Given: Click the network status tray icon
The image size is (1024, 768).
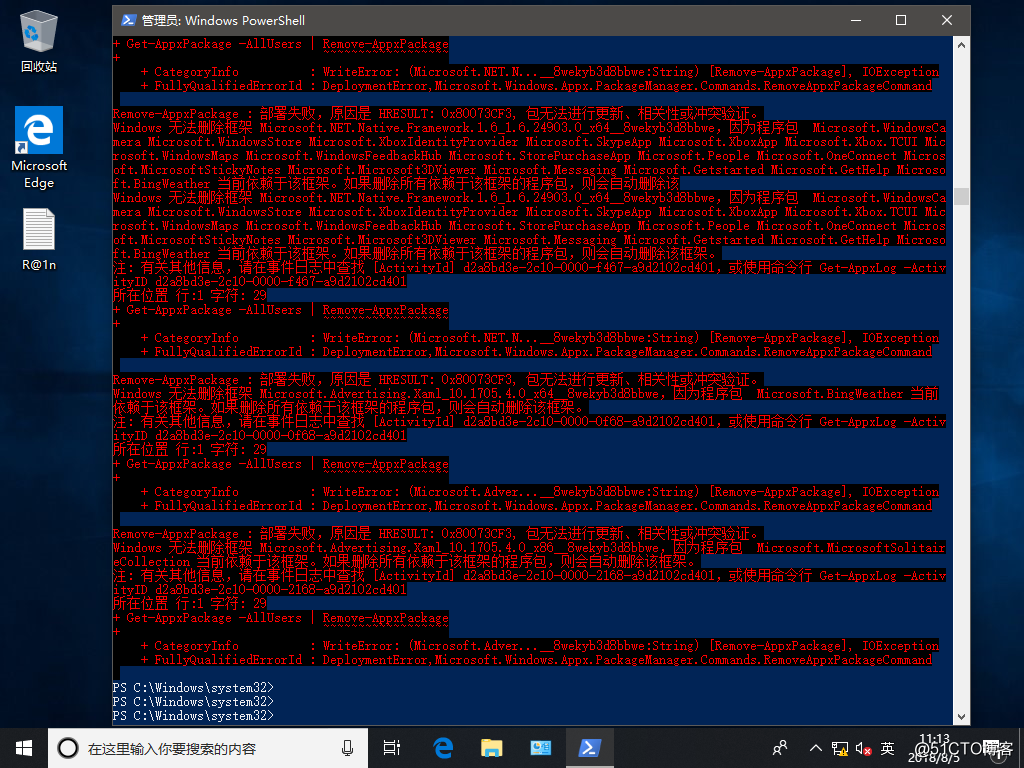Looking at the screenshot, I should (840, 748).
